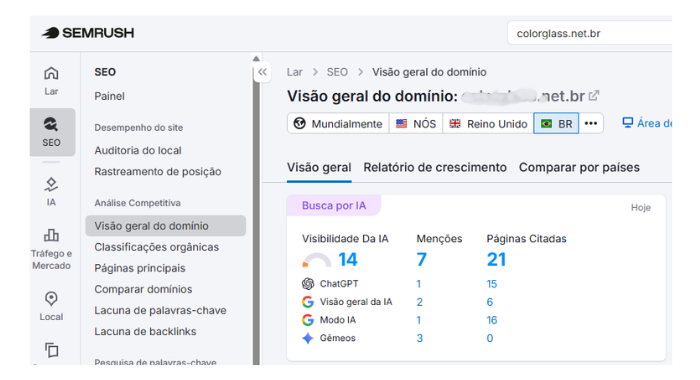Click the SEO heading in side menu

[x=105, y=72]
